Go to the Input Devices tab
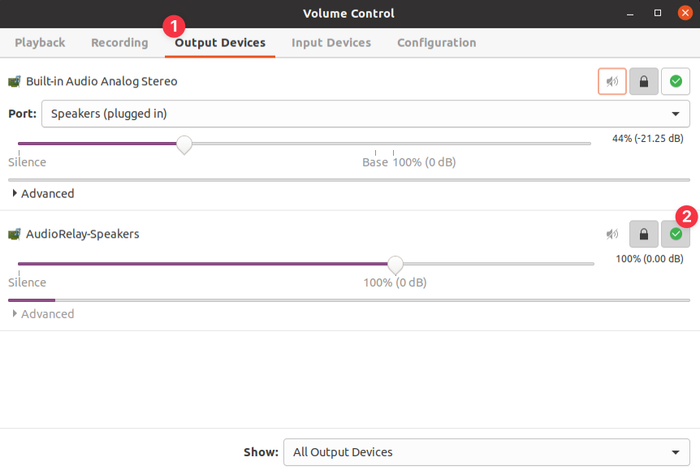This screenshot has width=700, height=474. [331, 43]
